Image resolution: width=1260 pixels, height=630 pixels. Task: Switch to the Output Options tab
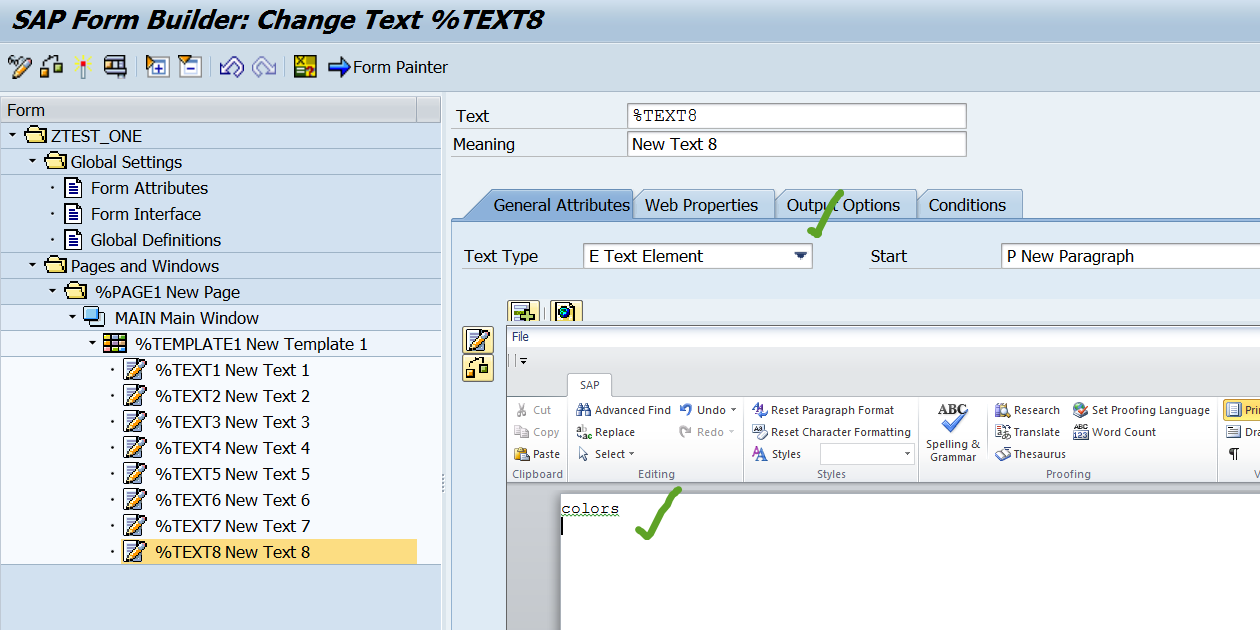point(843,205)
